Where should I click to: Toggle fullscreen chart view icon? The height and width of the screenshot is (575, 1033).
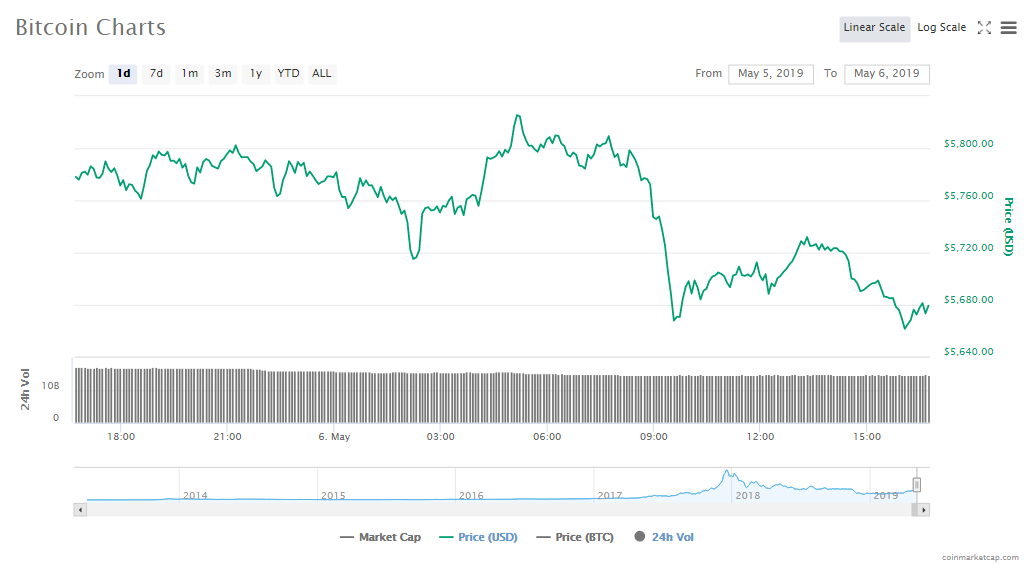click(984, 28)
